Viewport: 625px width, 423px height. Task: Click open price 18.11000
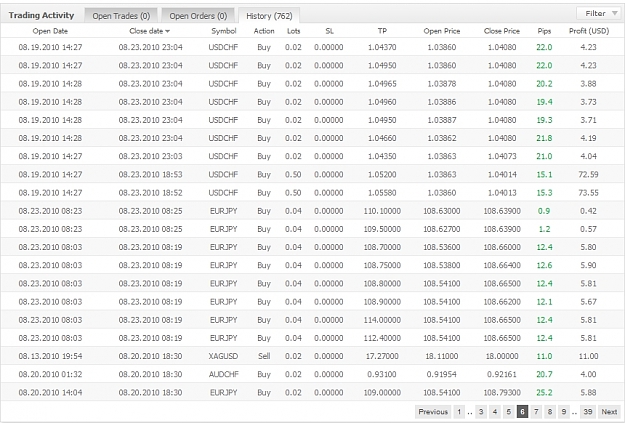442,356
